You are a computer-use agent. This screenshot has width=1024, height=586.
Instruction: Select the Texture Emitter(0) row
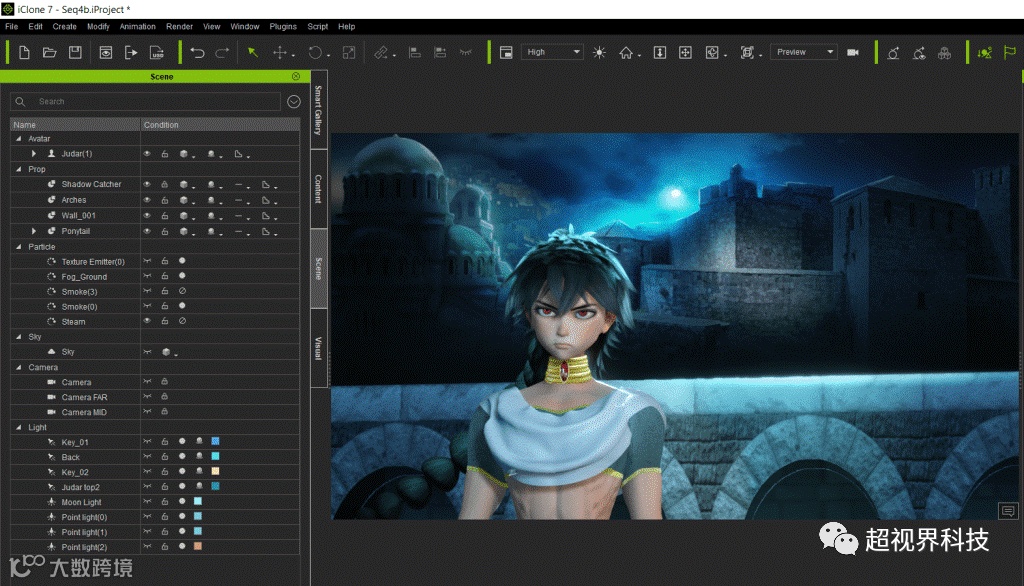(155, 261)
